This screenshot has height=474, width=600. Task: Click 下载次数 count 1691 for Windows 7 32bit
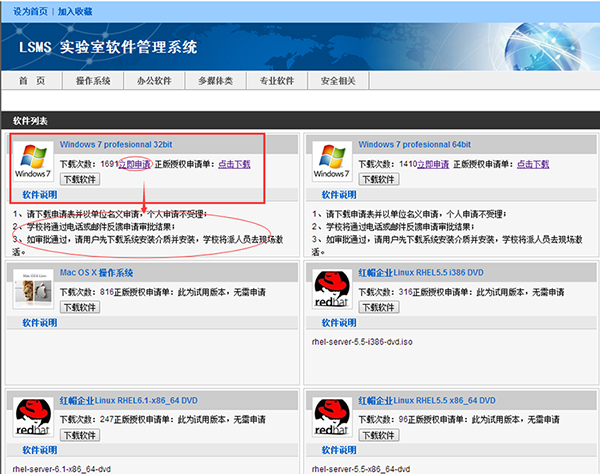click(109, 164)
